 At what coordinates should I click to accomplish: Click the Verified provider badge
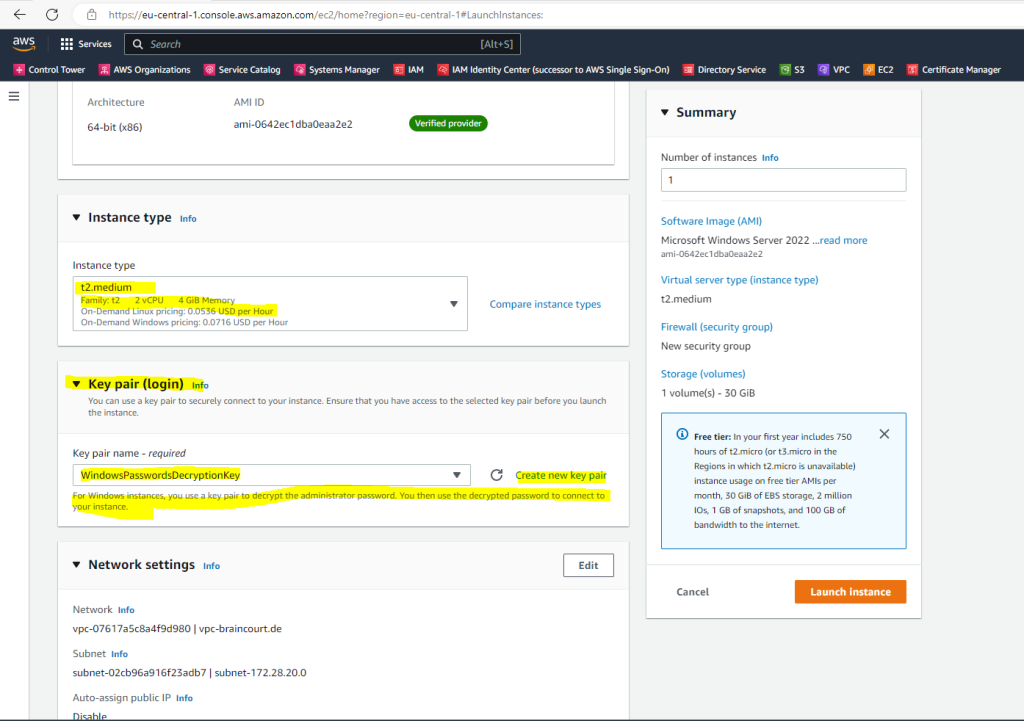pos(448,123)
